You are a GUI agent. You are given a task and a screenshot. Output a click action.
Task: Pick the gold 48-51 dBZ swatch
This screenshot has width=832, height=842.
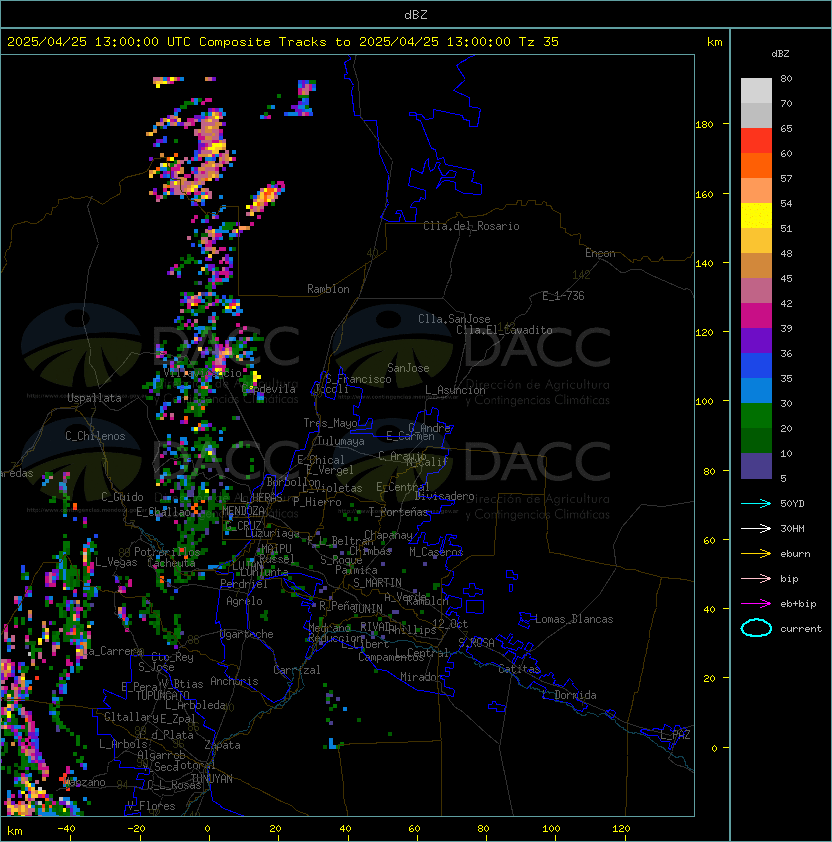756,241
